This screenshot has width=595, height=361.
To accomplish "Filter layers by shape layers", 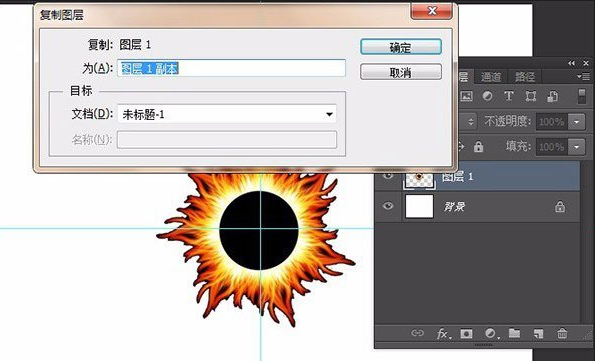I will [x=530, y=96].
